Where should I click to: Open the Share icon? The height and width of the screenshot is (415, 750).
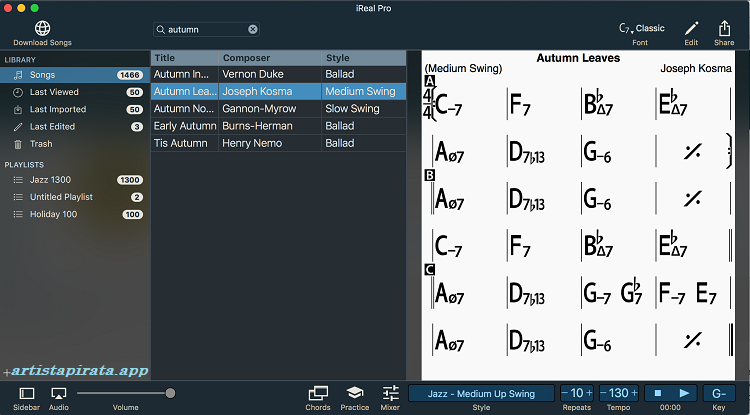coord(724,28)
